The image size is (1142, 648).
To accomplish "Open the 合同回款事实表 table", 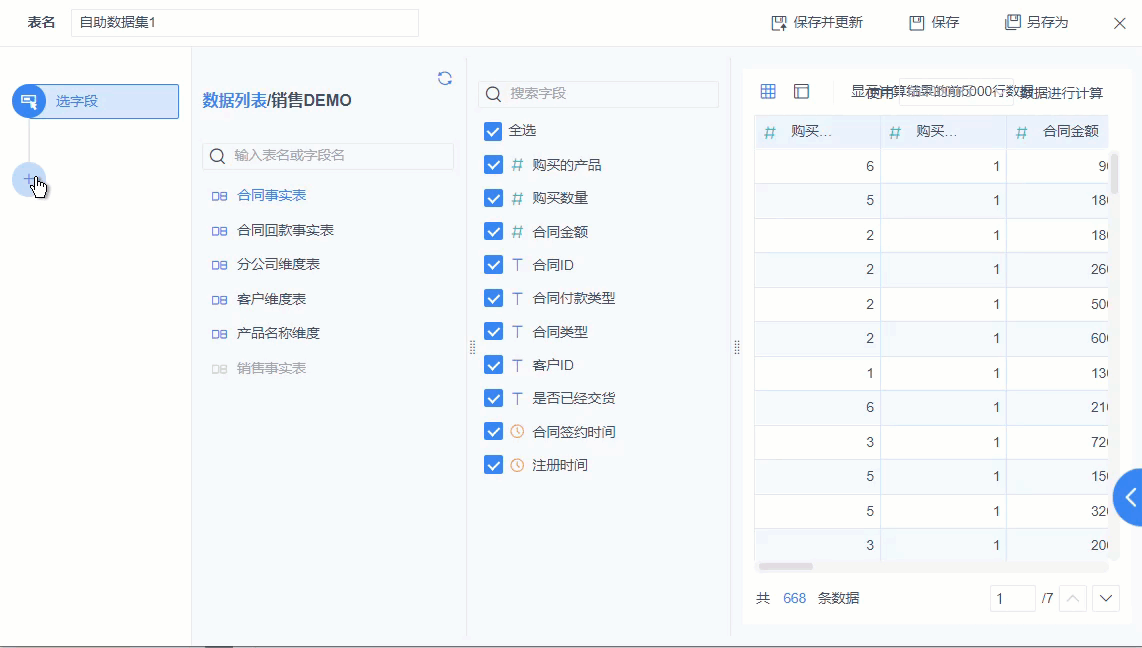I will [x=286, y=231].
